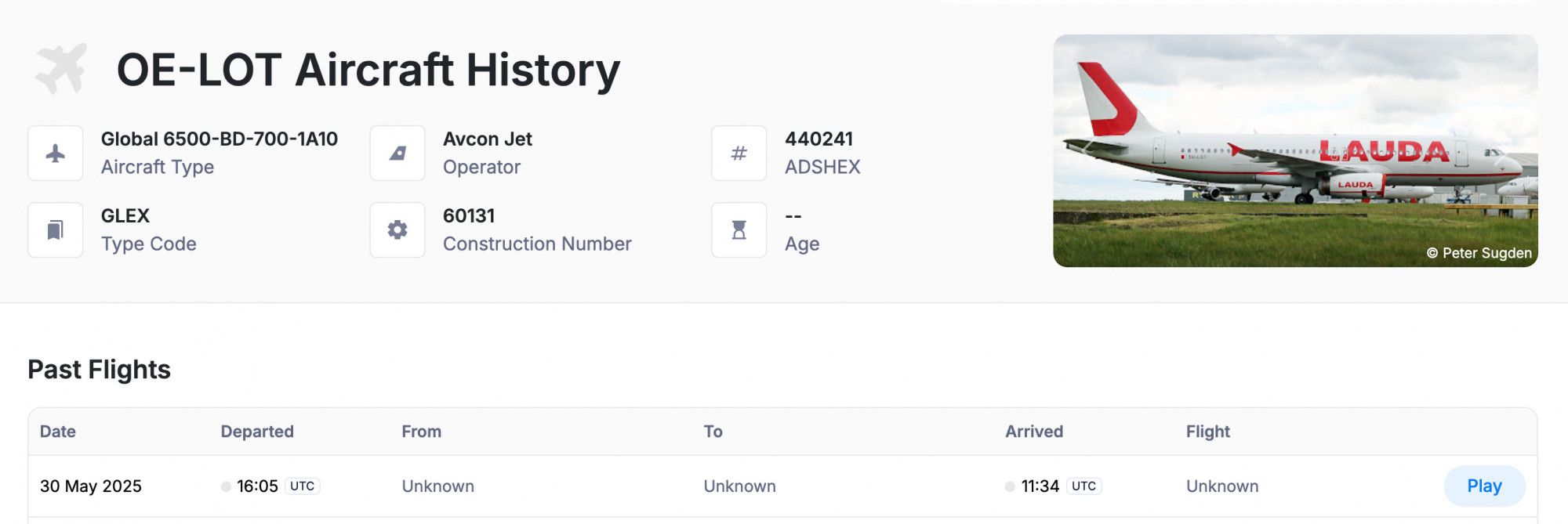This screenshot has height=524, width=1568.
Task: Toggle UTC badge next to 16:05 departure
Action: [x=302, y=486]
